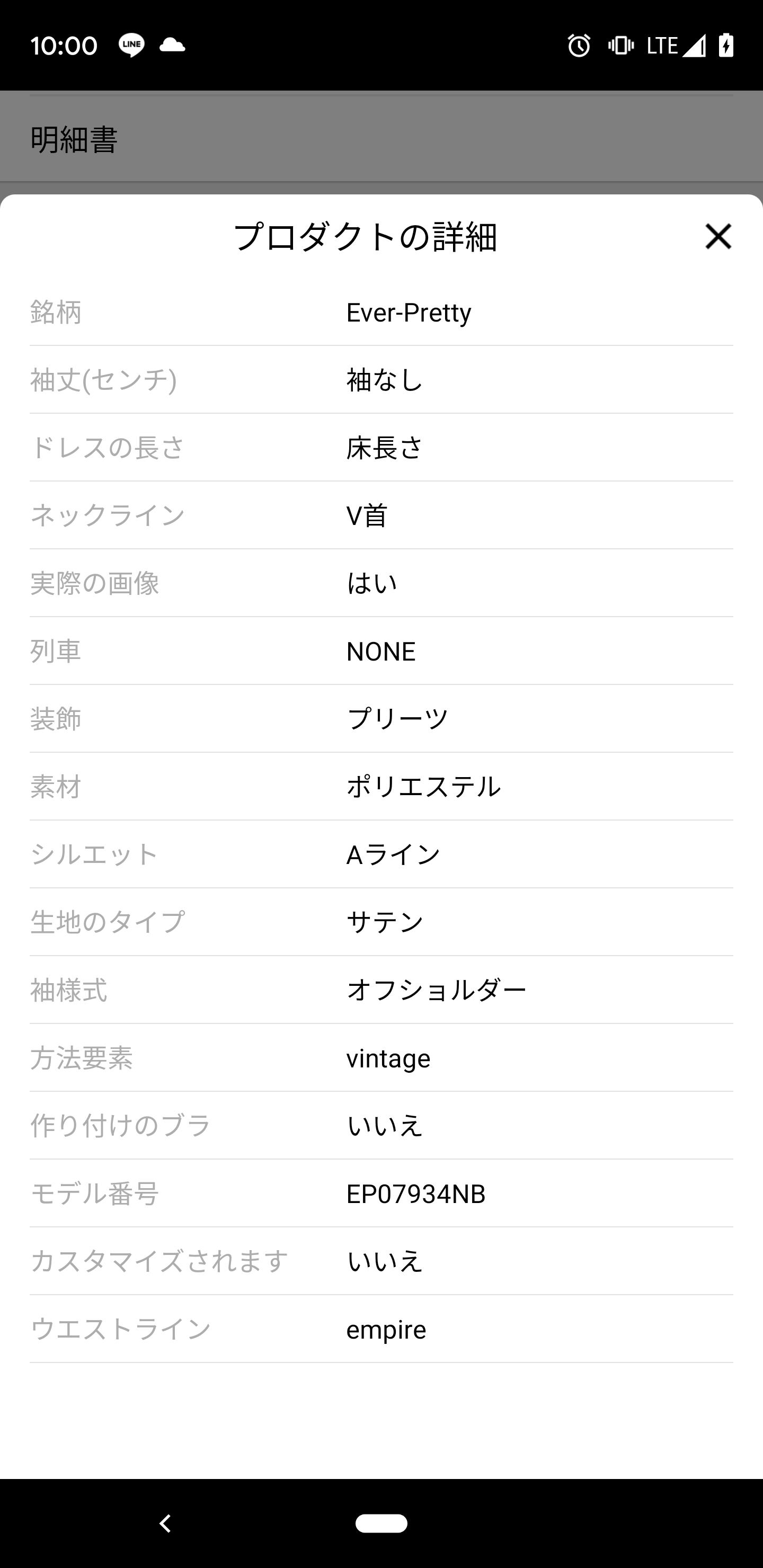
Task: Tap model number EP07934NB
Action: coord(416,1193)
